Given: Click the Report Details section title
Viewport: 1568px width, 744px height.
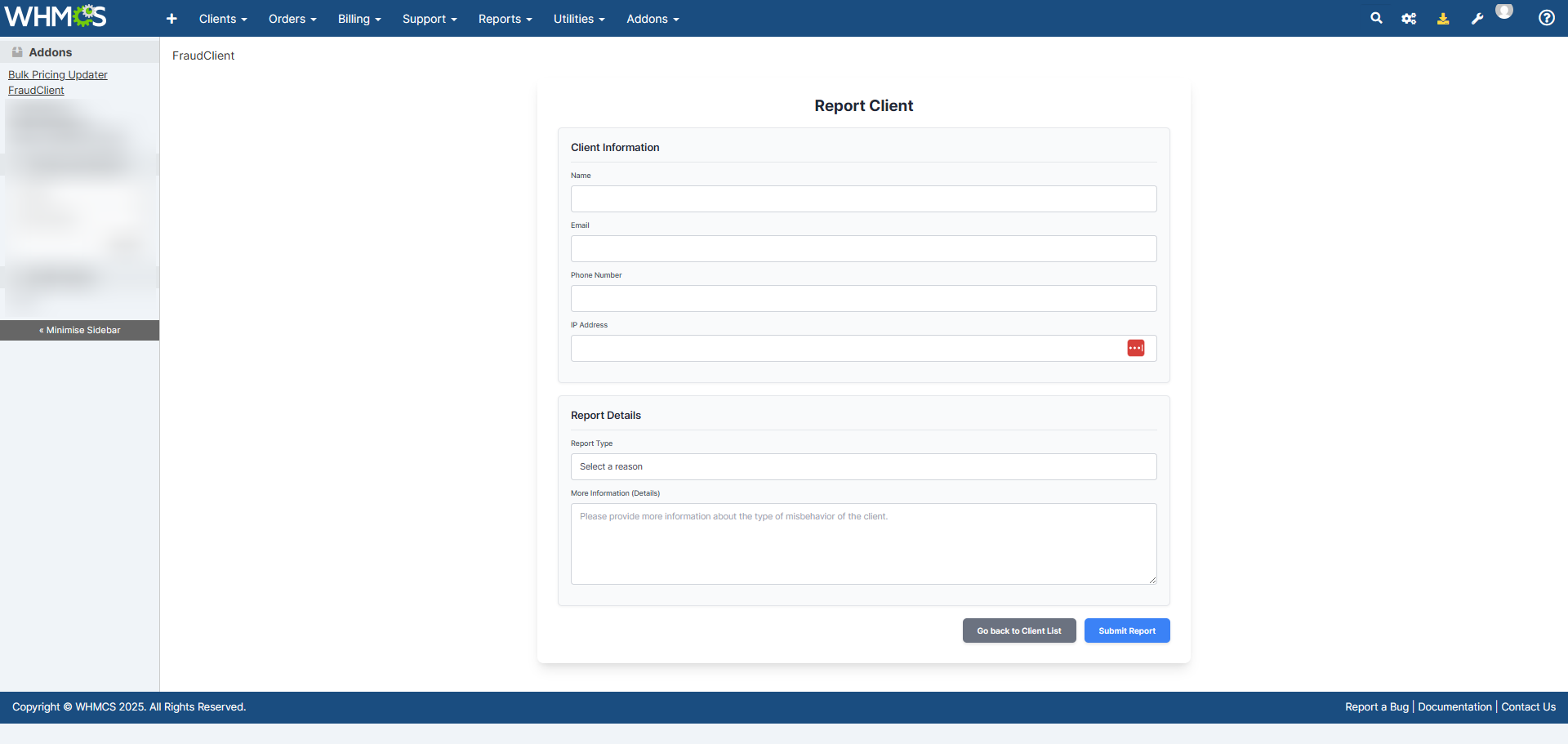Looking at the screenshot, I should coord(606,415).
